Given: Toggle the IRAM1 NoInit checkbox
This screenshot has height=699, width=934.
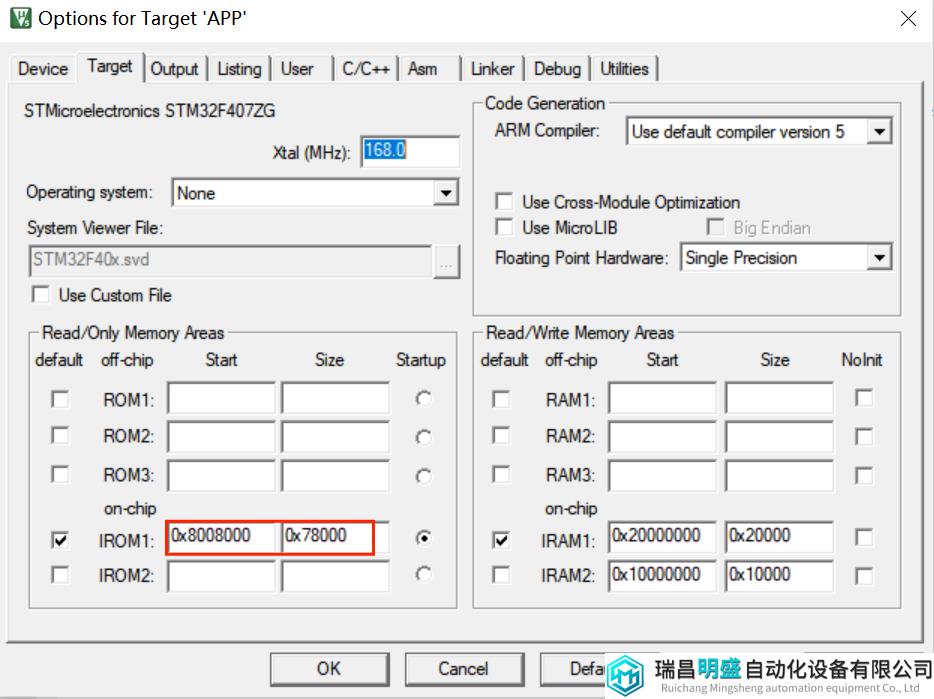Looking at the screenshot, I should 864,538.
